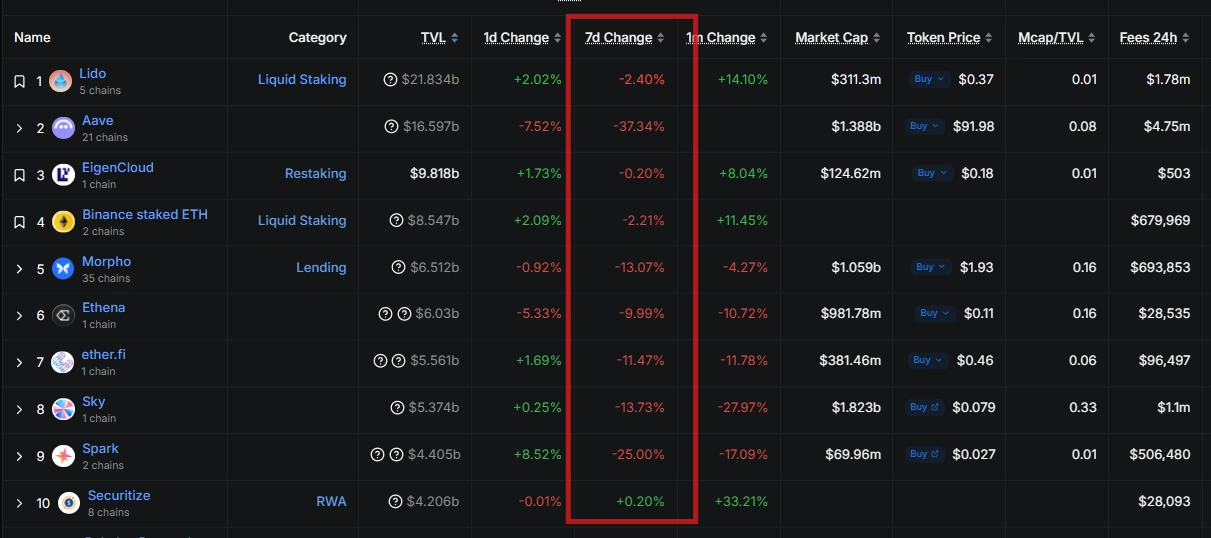The height and width of the screenshot is (538, 1211).
Task: Click the Aave protocol logo
Action: [63, 128]
